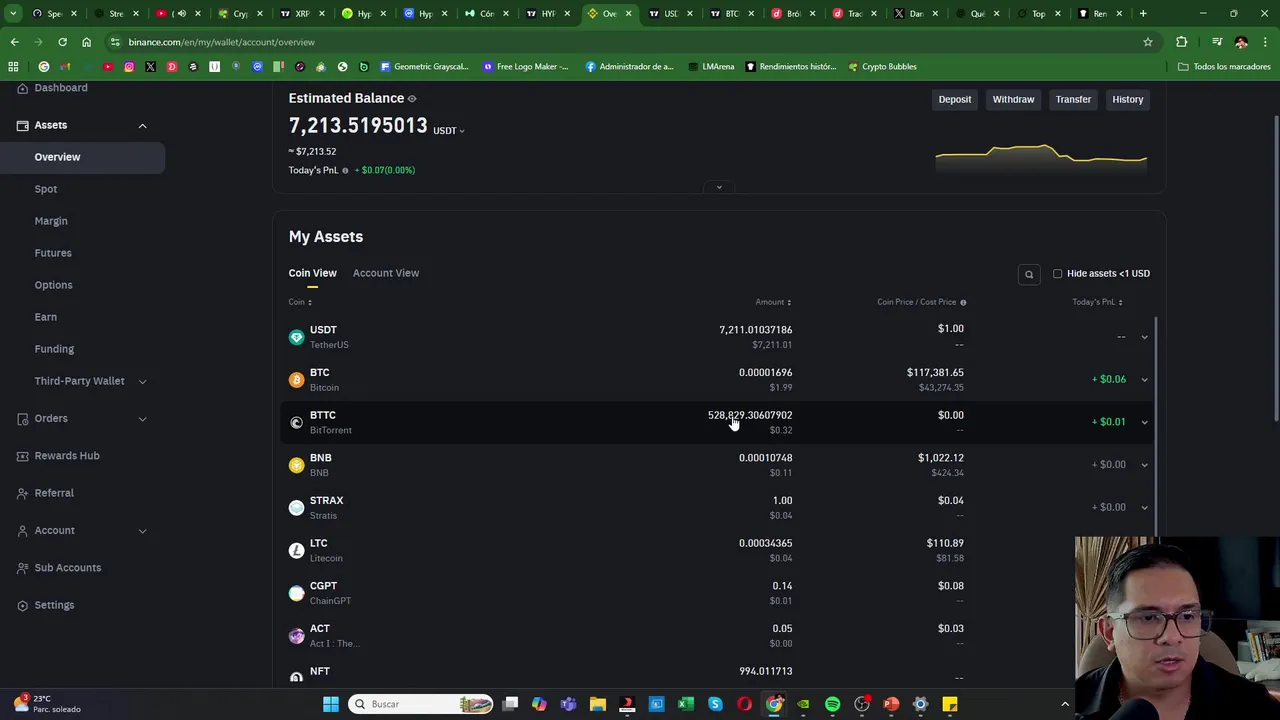This screenshot has height=720, width=1280.
Task: Open Sub Accounts in the sidebar
Action: point(67,568)
